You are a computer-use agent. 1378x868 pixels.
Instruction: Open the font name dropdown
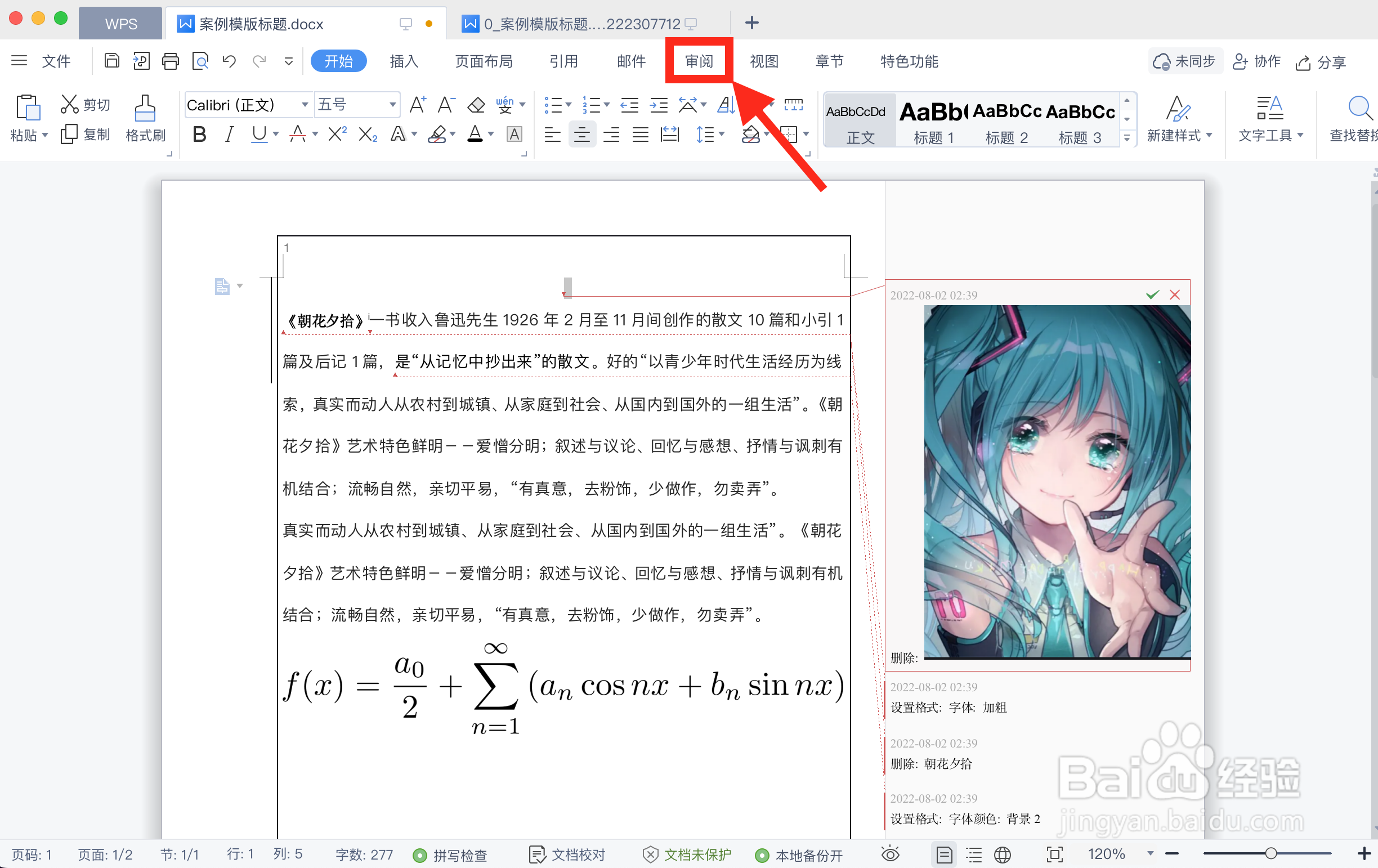(305, 105)
